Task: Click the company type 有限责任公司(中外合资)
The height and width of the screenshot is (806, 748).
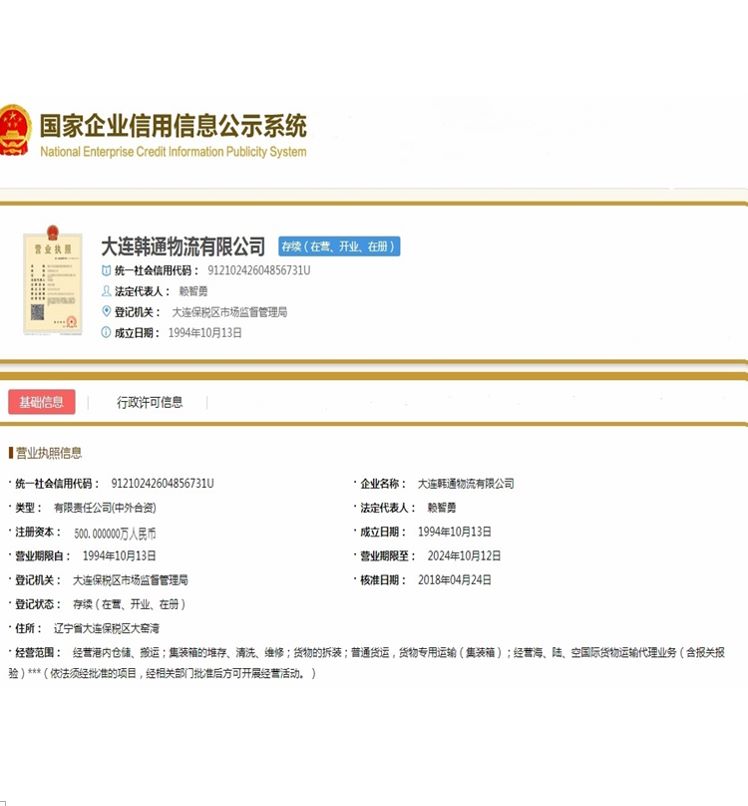Action: pyautogui.click(x=105, y=508)
